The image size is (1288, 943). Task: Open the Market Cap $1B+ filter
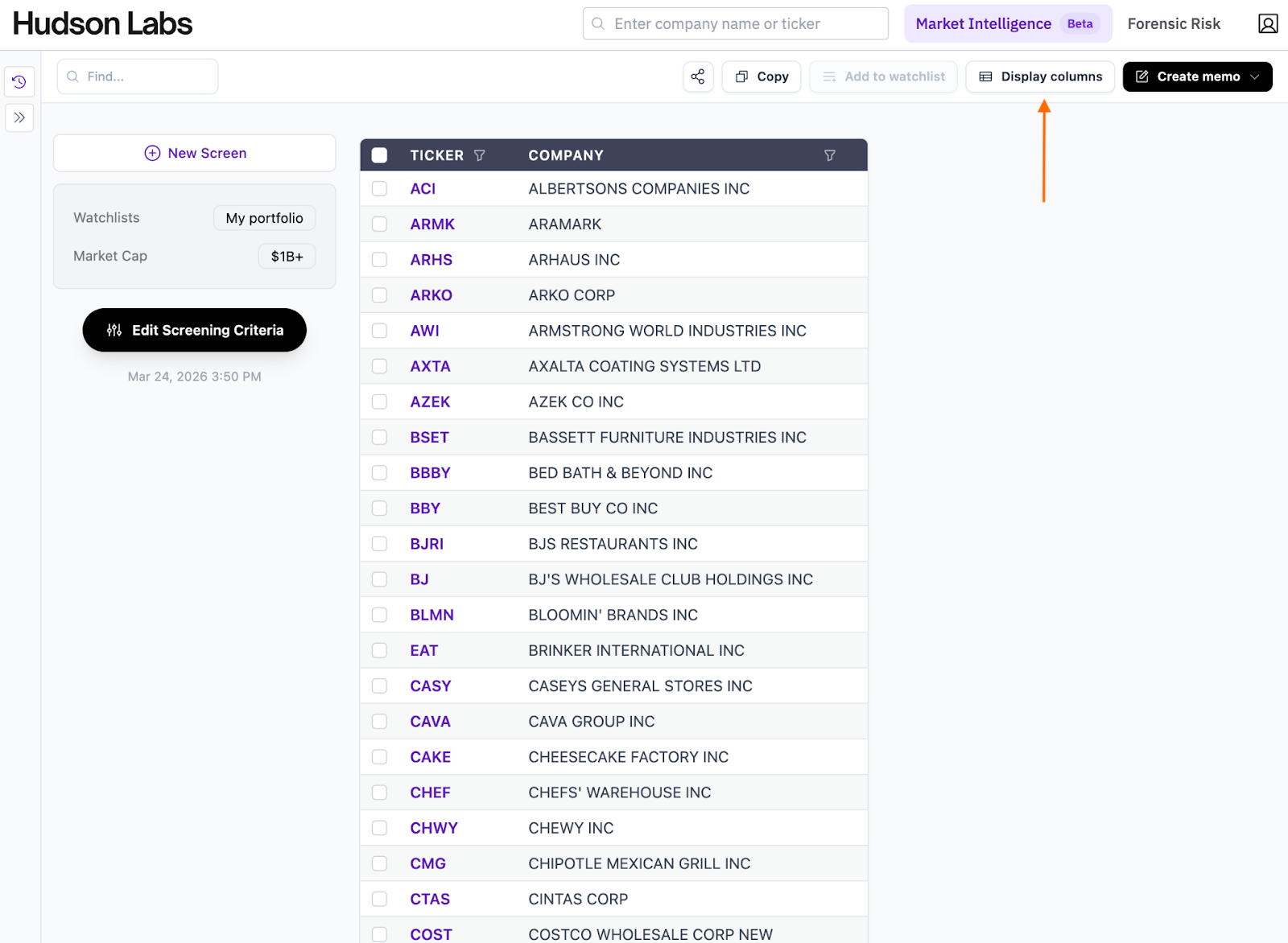[287, 257]
